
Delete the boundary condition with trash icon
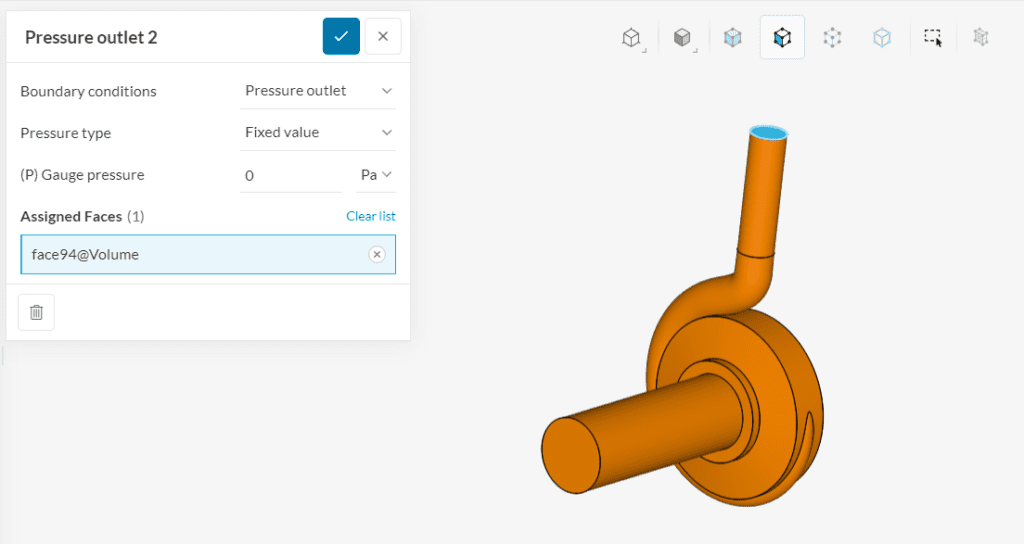(36, 312)
